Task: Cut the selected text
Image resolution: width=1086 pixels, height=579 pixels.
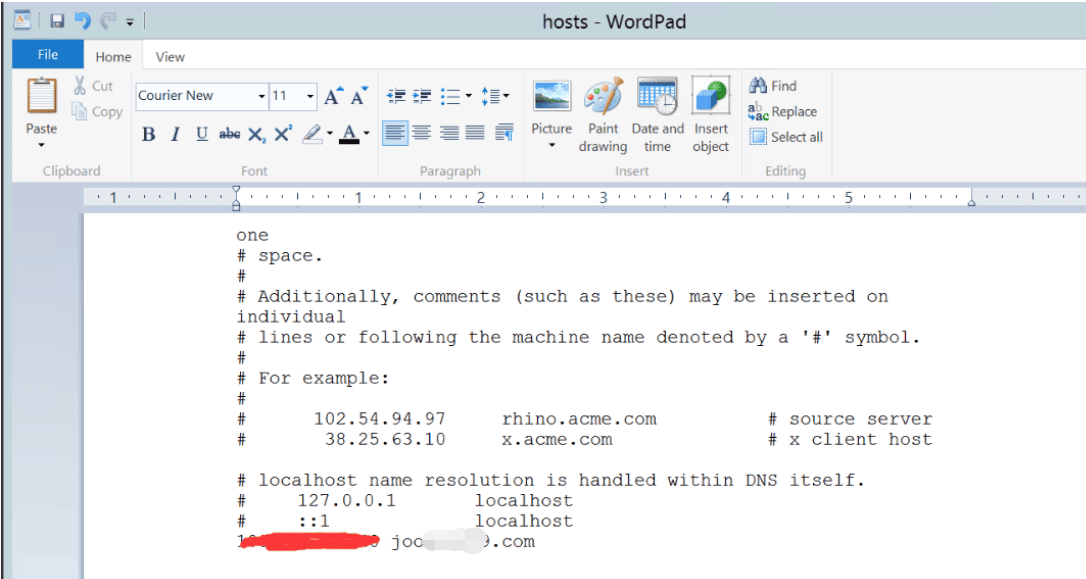Action: click(x=93, y=86)
